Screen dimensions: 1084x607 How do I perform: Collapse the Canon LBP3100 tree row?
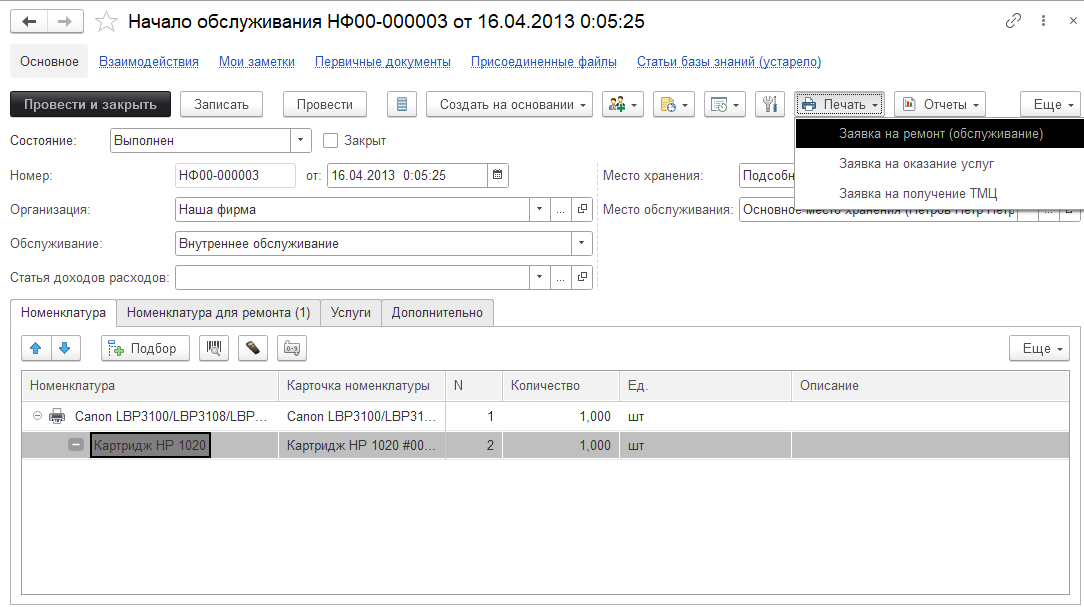tap(37, 416)
